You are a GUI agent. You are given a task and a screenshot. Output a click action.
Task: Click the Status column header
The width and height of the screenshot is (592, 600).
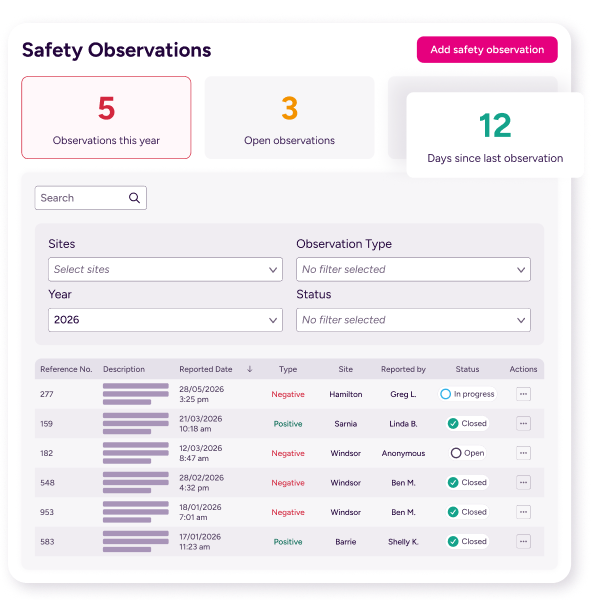(467, 369)
